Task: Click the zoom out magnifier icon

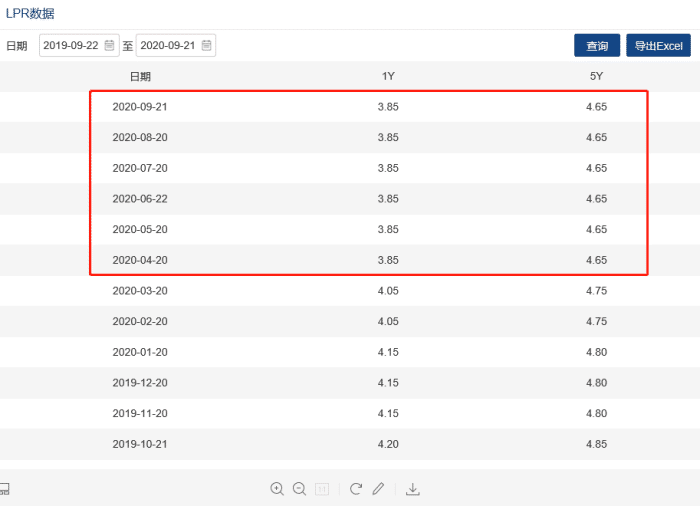Action: 299,489
